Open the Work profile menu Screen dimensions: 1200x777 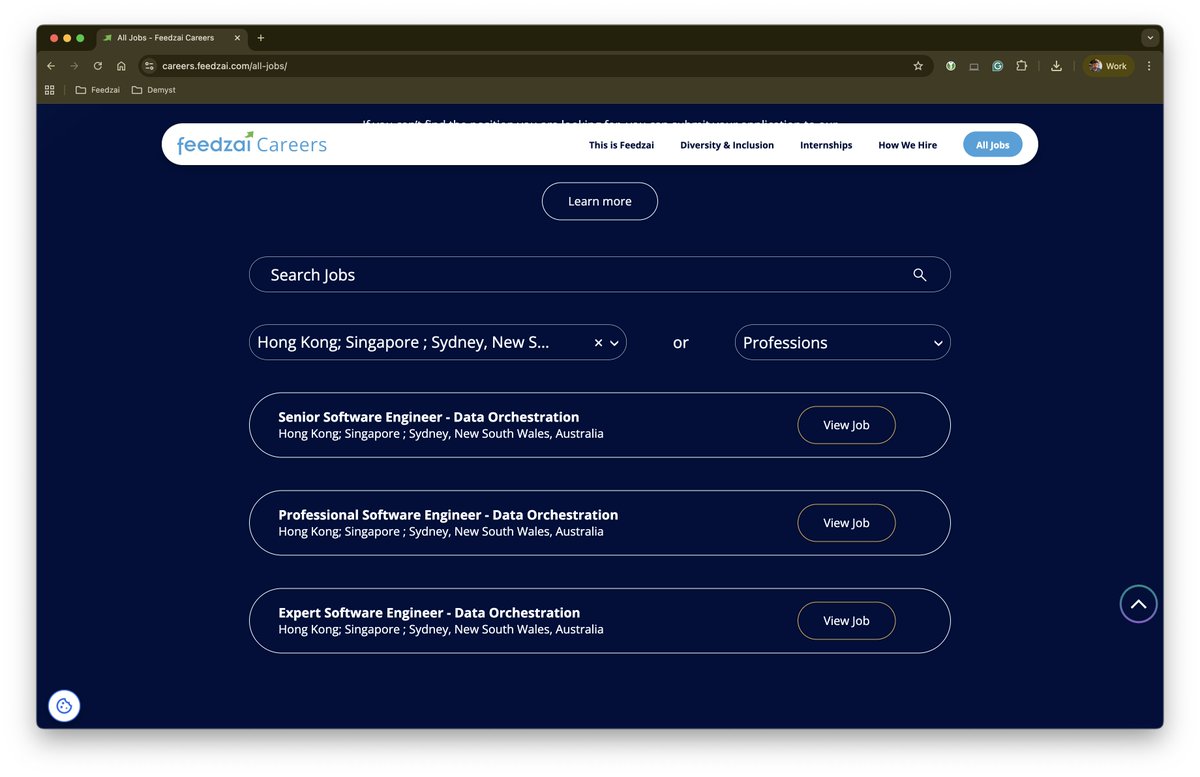pyautogui.click(x=1108, y=66)
